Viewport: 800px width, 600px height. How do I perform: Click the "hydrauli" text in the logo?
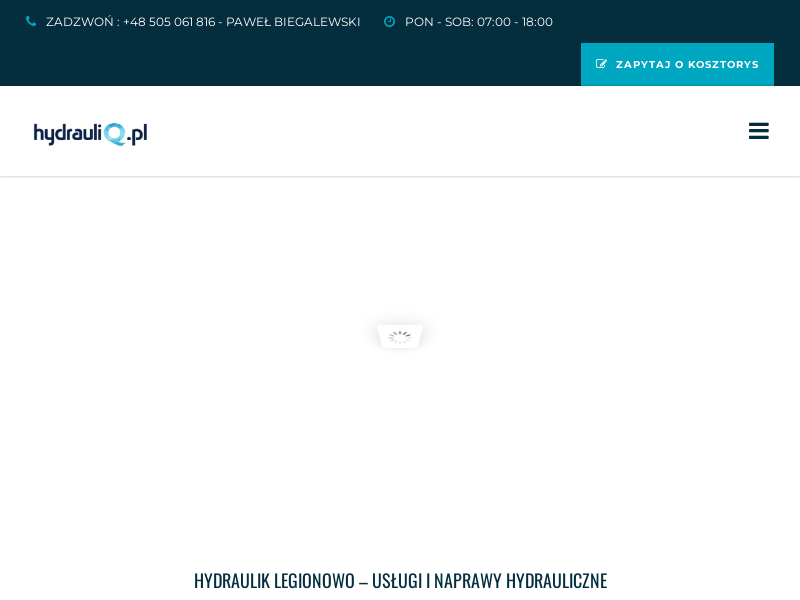coord(68,133)
